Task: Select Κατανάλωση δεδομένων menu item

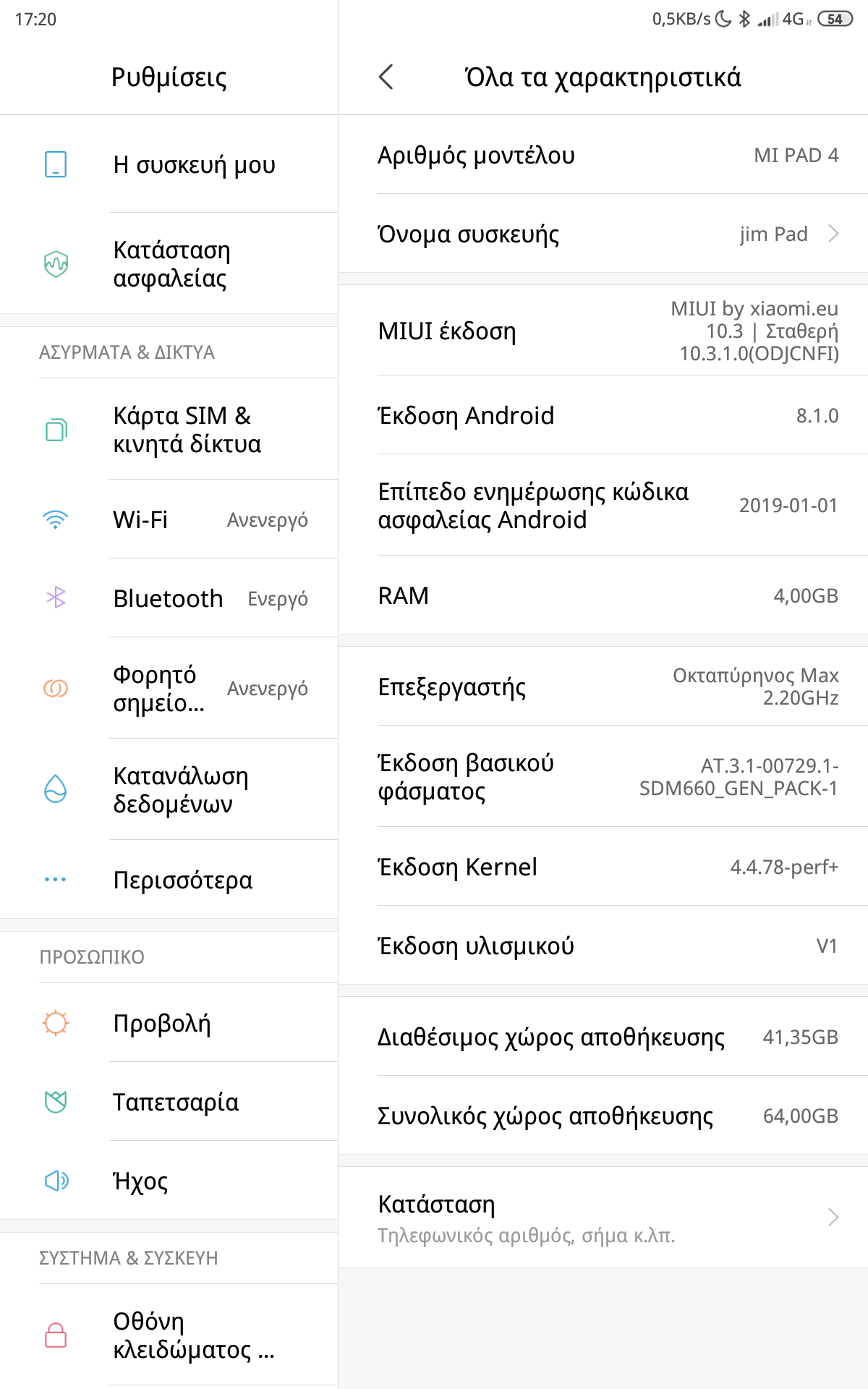Action: (181, 789)
